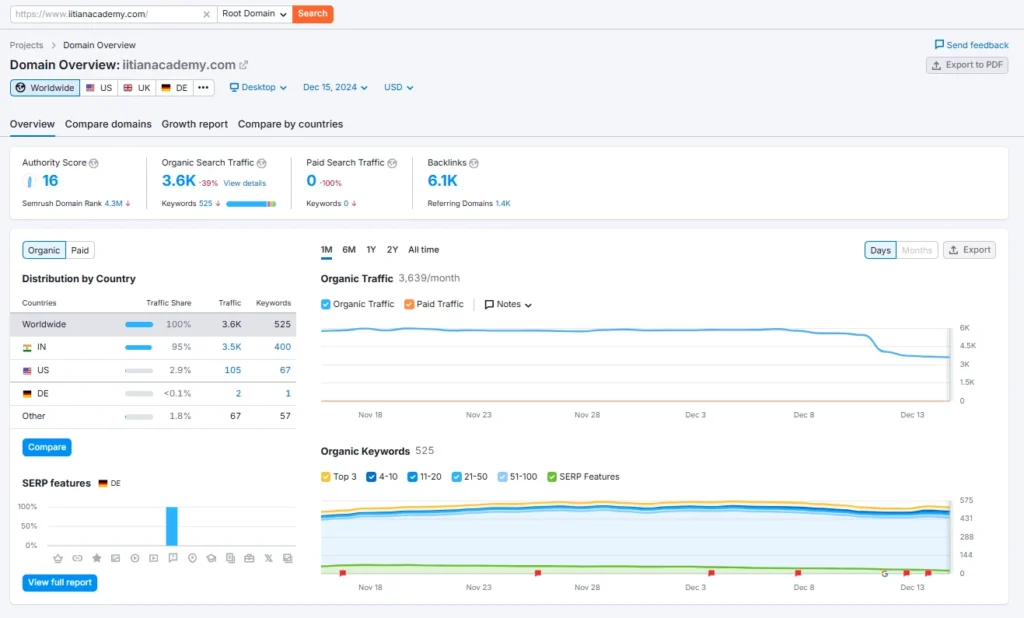Click View full report button
Viewport: 1024px width, 618px height.
(60, 583)
